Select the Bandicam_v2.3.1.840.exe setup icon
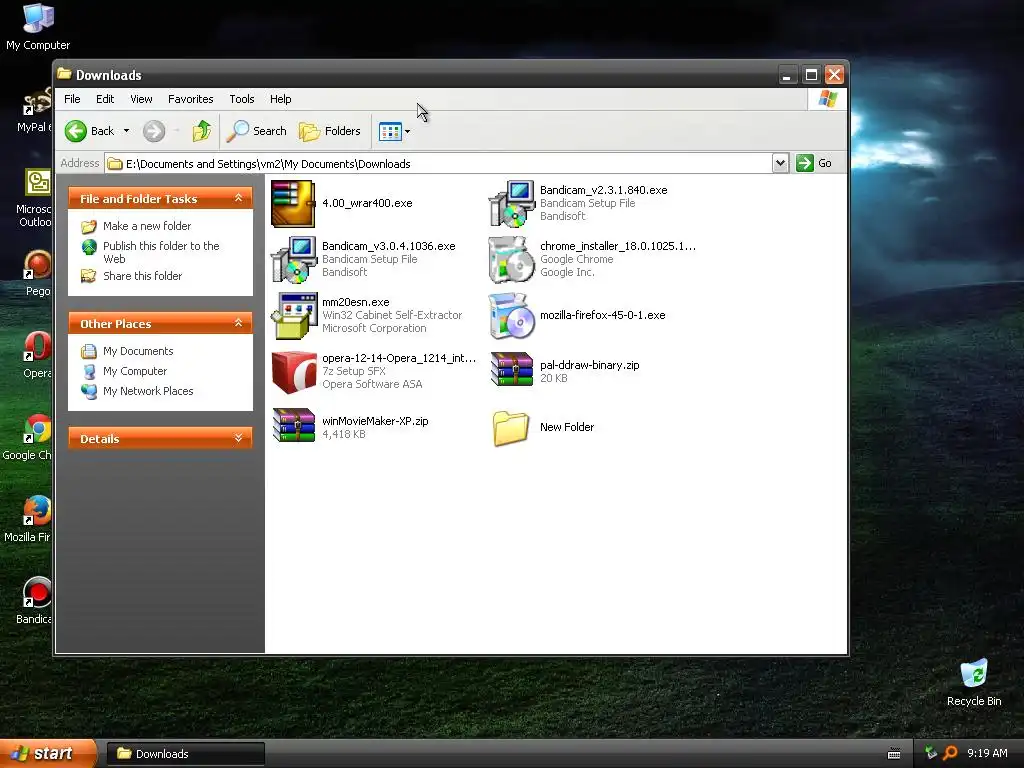This screenshot has width=1024, height=768. 512,204
